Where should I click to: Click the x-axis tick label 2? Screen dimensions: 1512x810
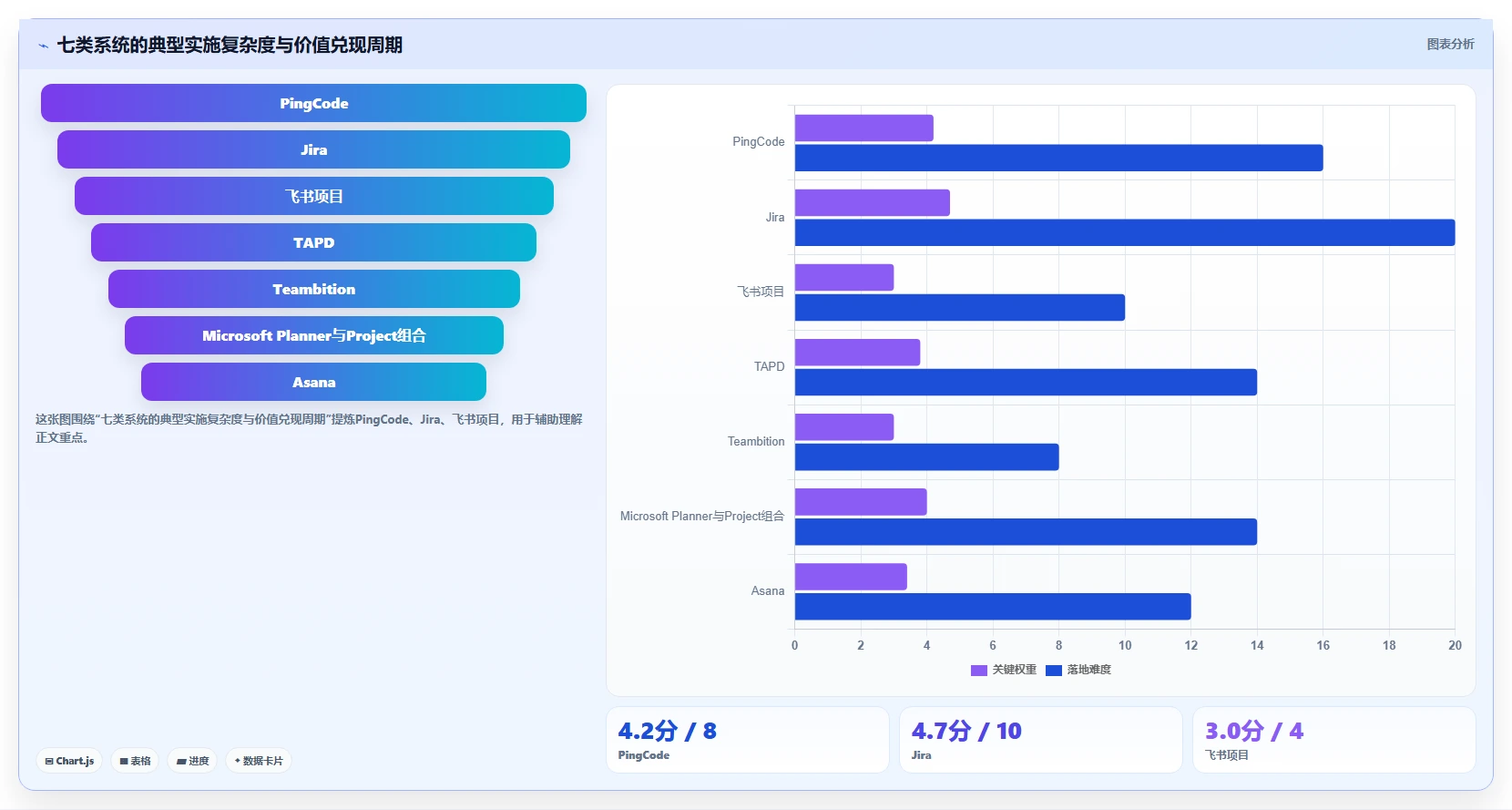point(861,645)
